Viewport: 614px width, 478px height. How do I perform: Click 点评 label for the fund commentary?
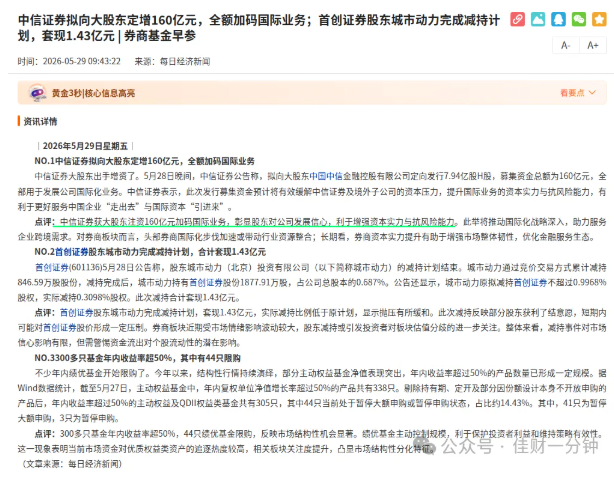tap(45, 434)
